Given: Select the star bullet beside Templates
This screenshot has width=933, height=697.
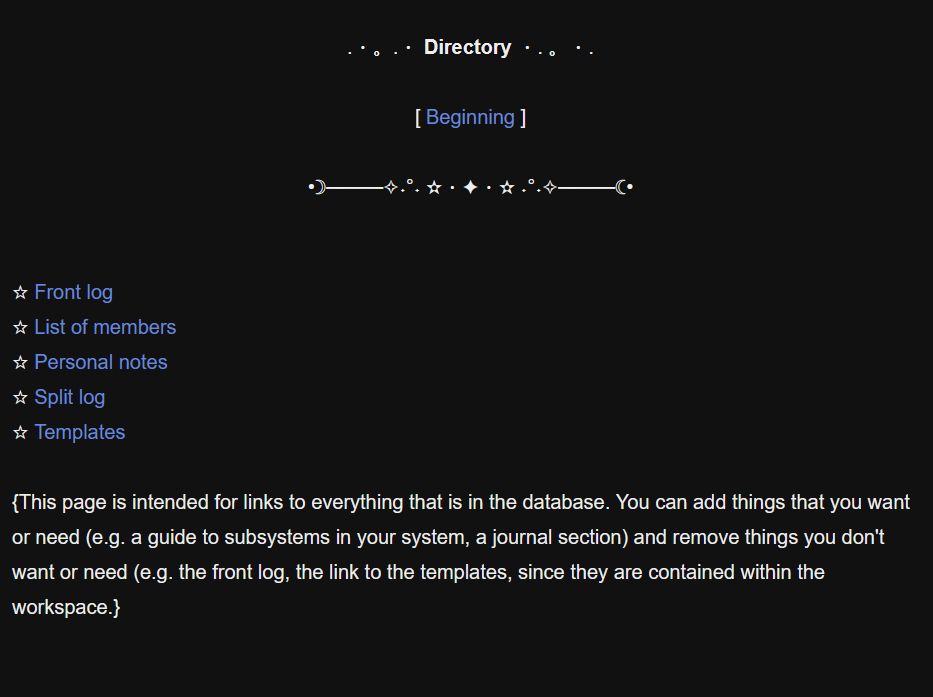Looking at the screenshot, I should tap(20, 433).
